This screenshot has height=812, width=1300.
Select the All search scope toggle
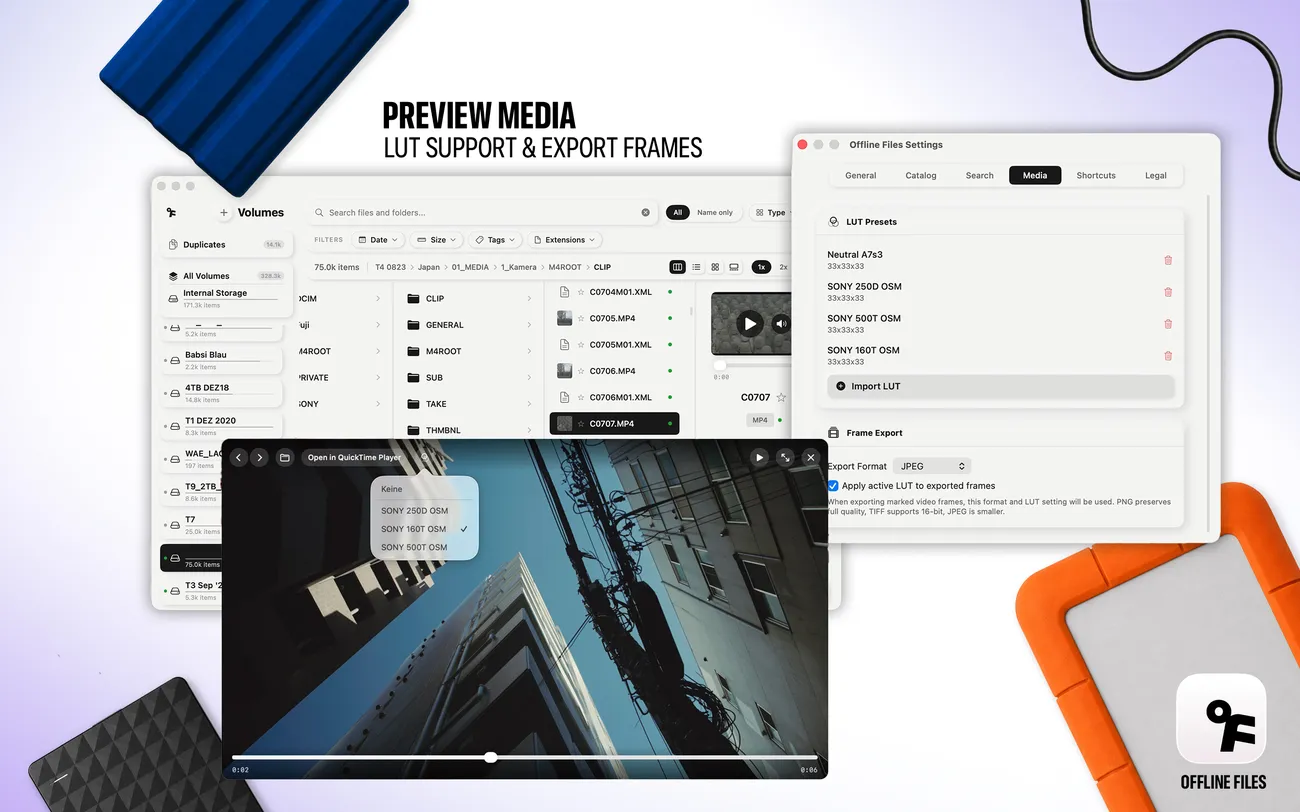677,213
